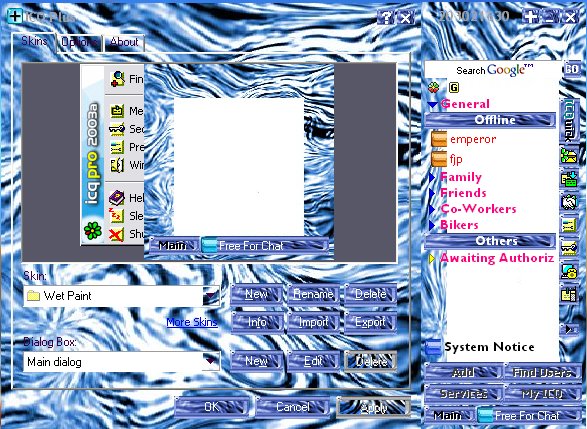This screenshot has width=587, height=429.
Task: Click the key security icon in sidebar
Action: tap(569, 248)
